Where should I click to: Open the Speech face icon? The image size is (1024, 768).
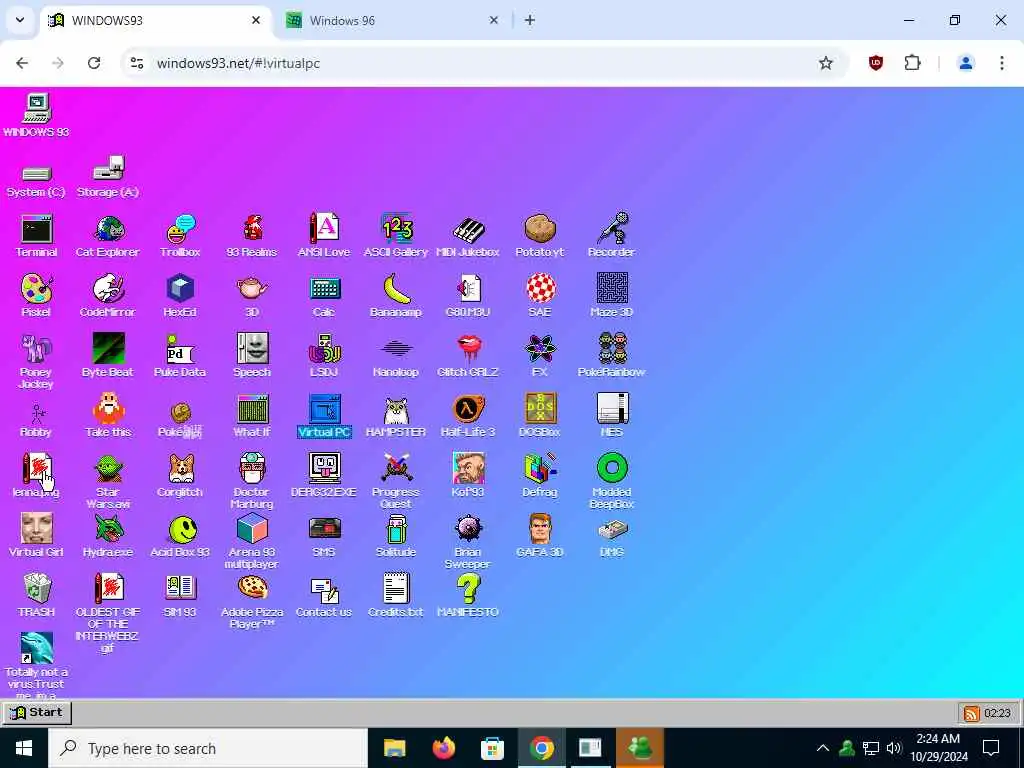[x=252, y=355]
